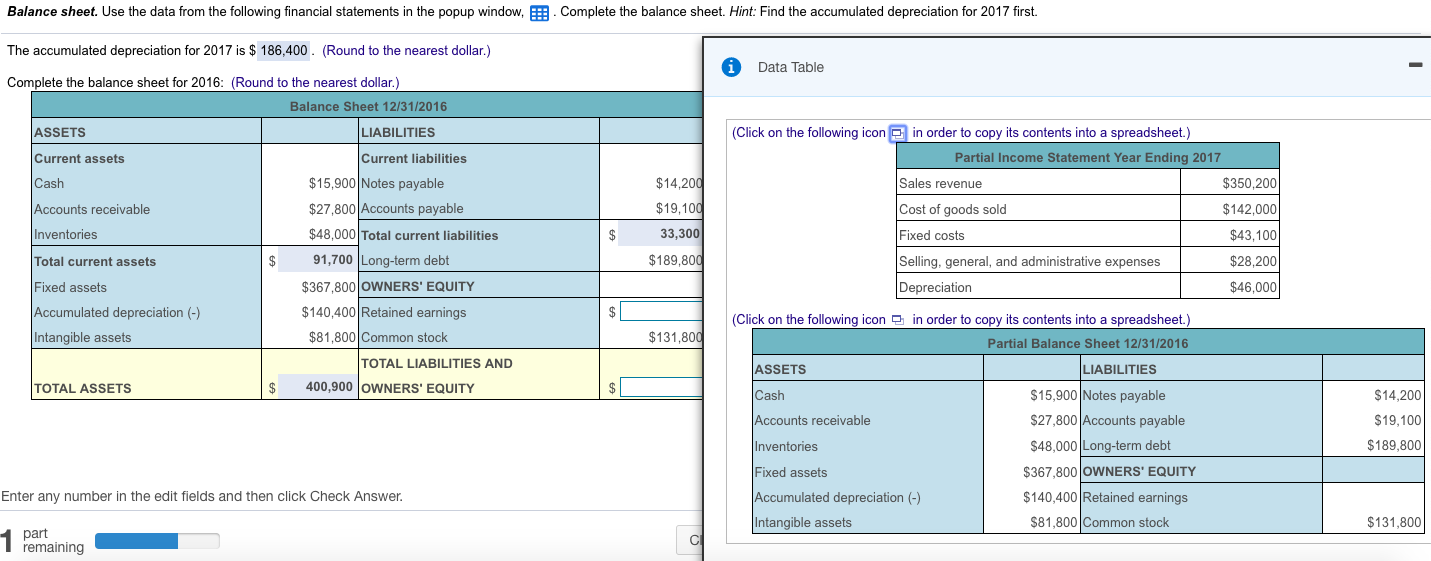The height and width of the screenshot is (561, 1431).
Task: Click Fixed assets value $367,800 in main sheet
Action: point(330,286)
